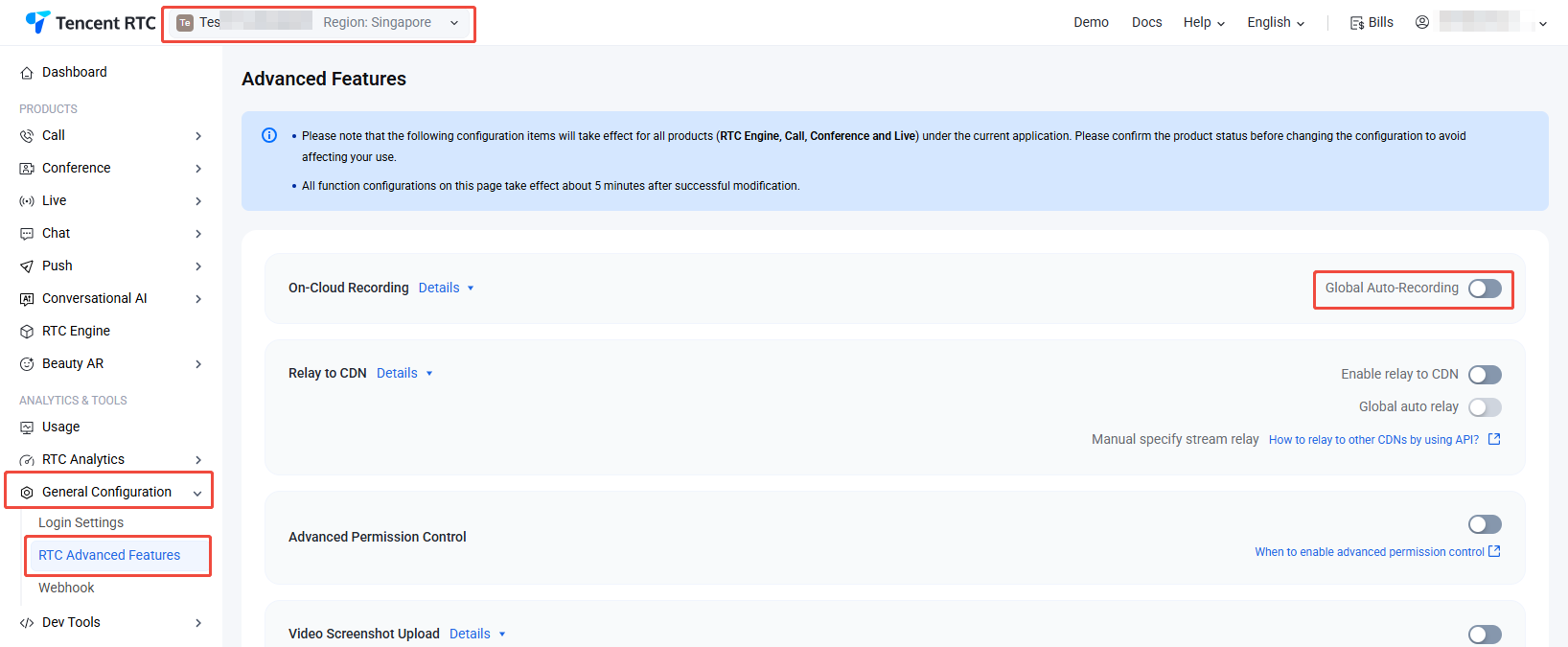
Task: Open the Help dropdown menu
Action: tap(1204, 22)
